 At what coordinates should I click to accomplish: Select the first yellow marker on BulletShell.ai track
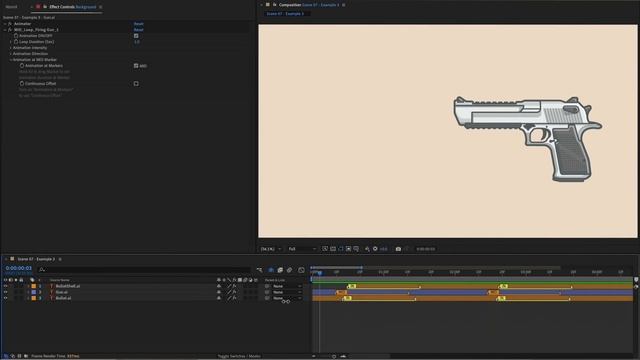(x=352, y=286)
